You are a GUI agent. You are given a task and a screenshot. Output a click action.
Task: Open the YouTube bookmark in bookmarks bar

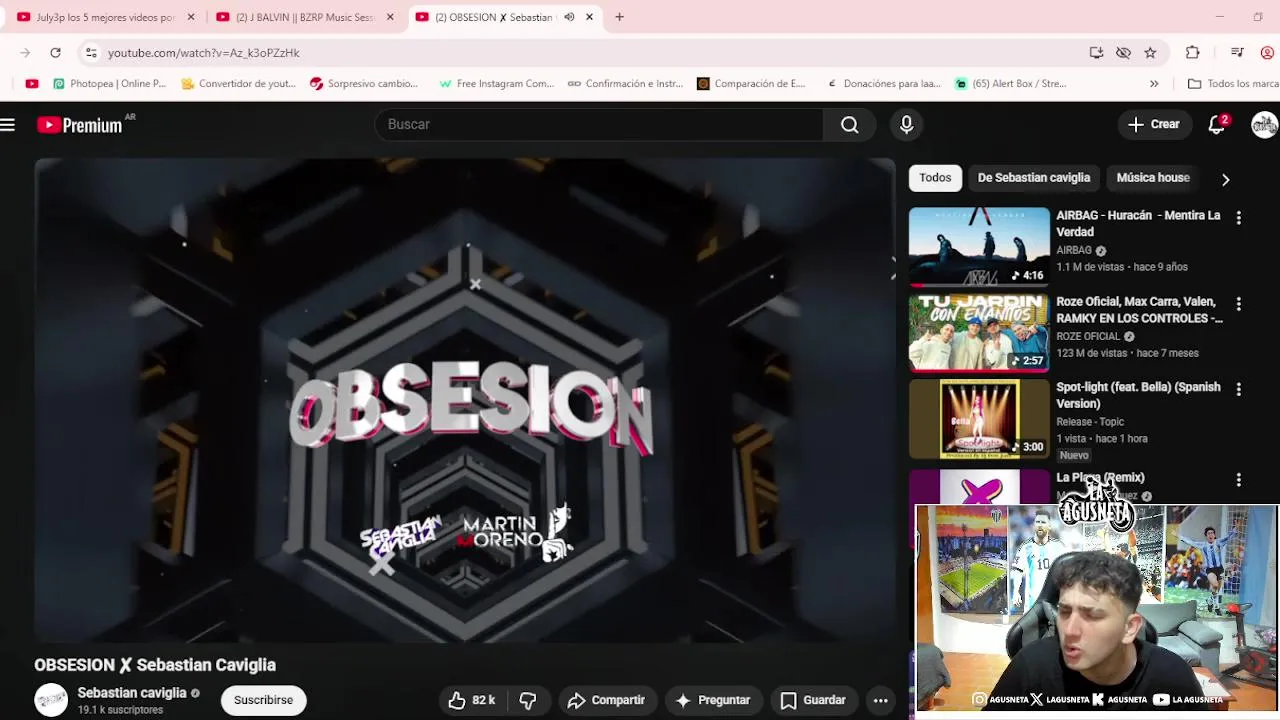click(32, 84)
